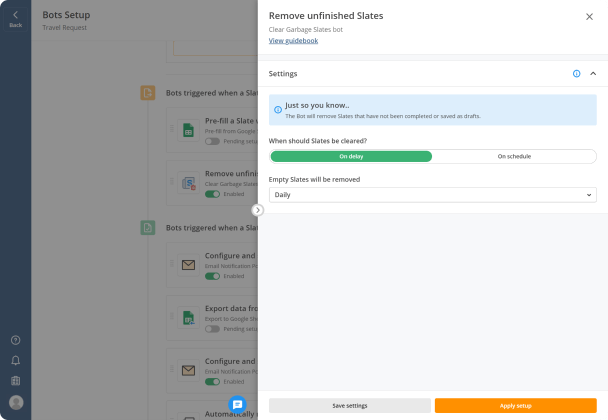The width and height of the screenshot is (608, 420).
Task: Click the Bots Setup heading
Action: [x=66, y=15]
